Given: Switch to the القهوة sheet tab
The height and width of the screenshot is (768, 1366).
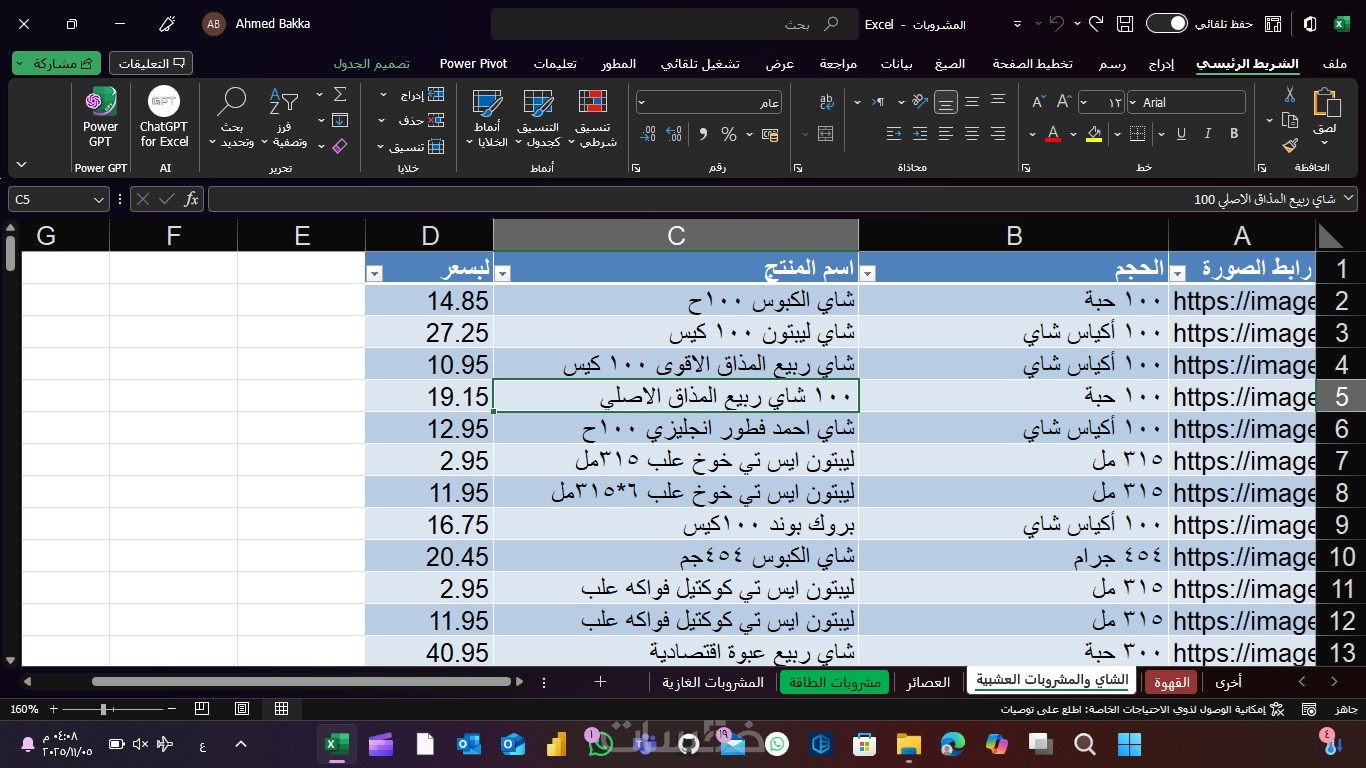Looking at the screenshot, I should 1173,682.
